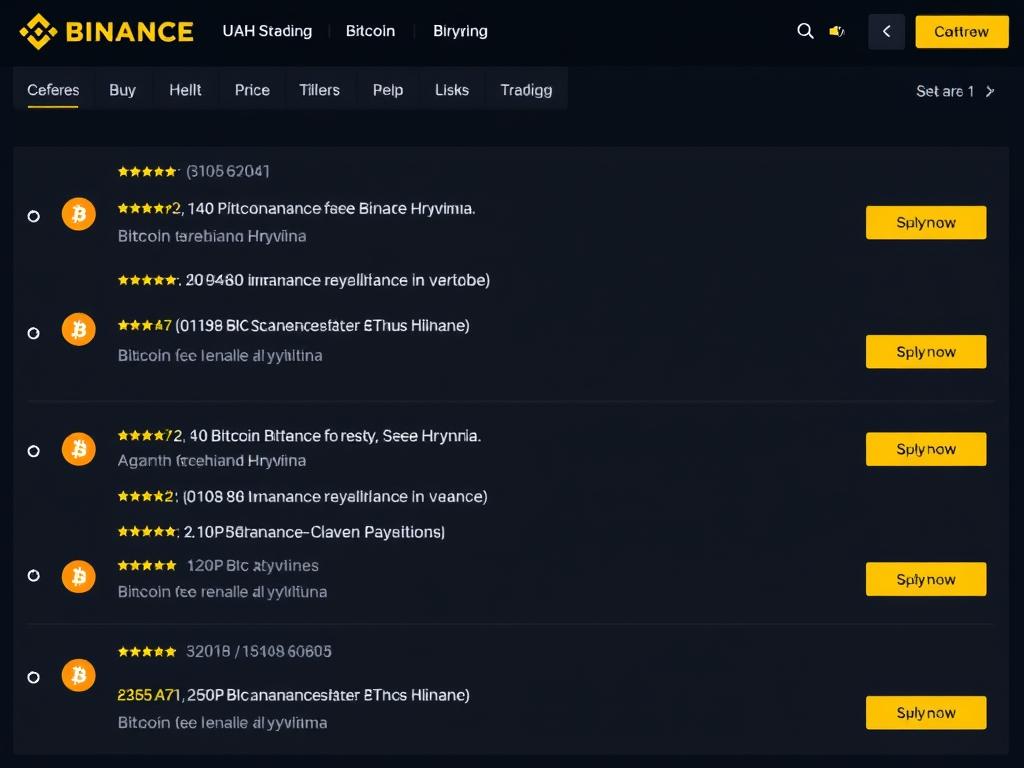Screen dimensions: 1024x768
Task: Click text 'Bitcoin fee lenalle al yyiltina'
Action: tap(220, 356)
